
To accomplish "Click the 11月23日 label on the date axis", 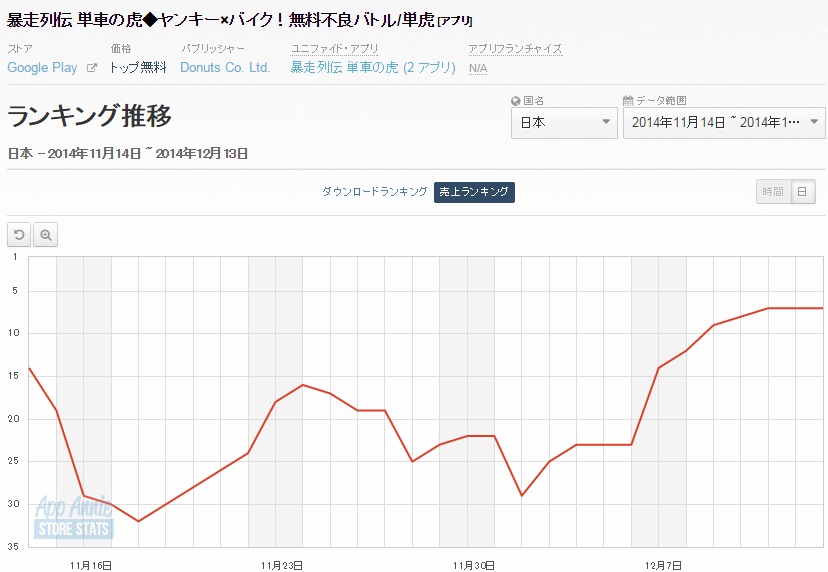I will click(282, 565).
